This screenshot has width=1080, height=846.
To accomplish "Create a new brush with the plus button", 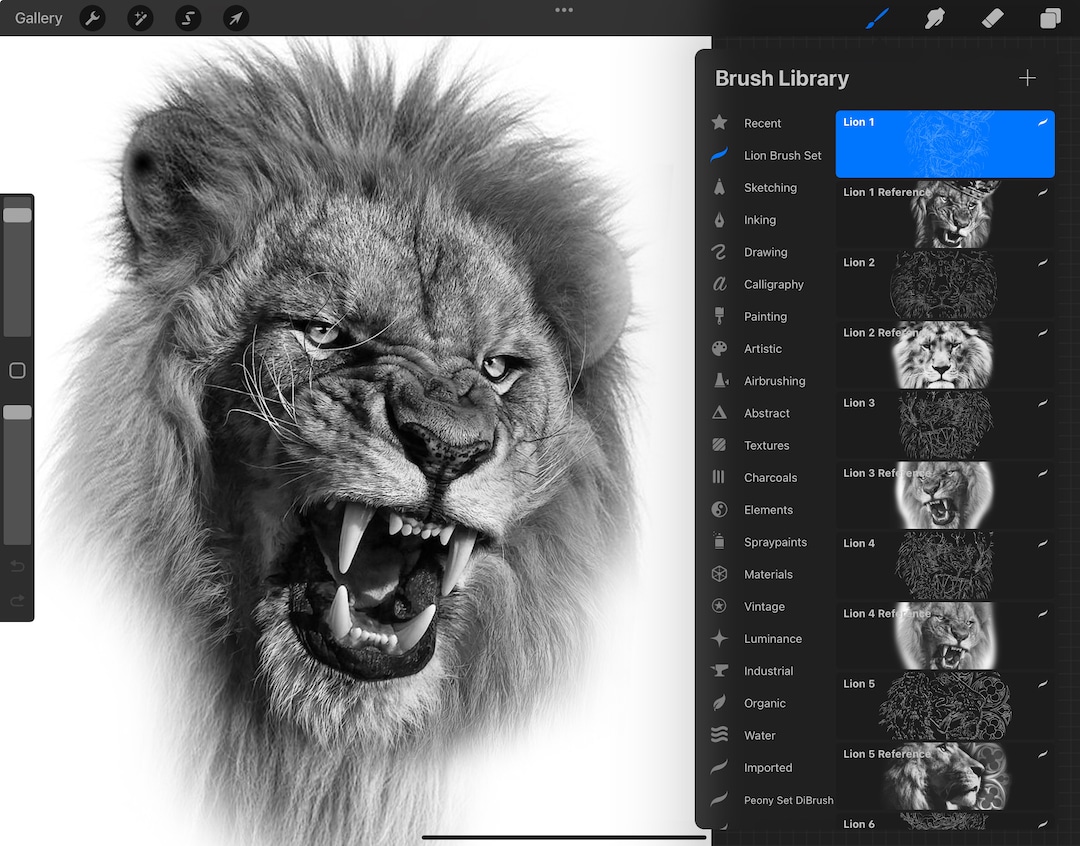I will pos(1027,77).
